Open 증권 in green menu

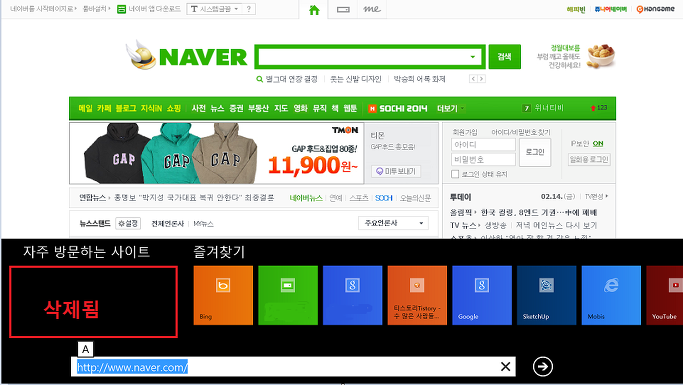click(x=236, y=108)
